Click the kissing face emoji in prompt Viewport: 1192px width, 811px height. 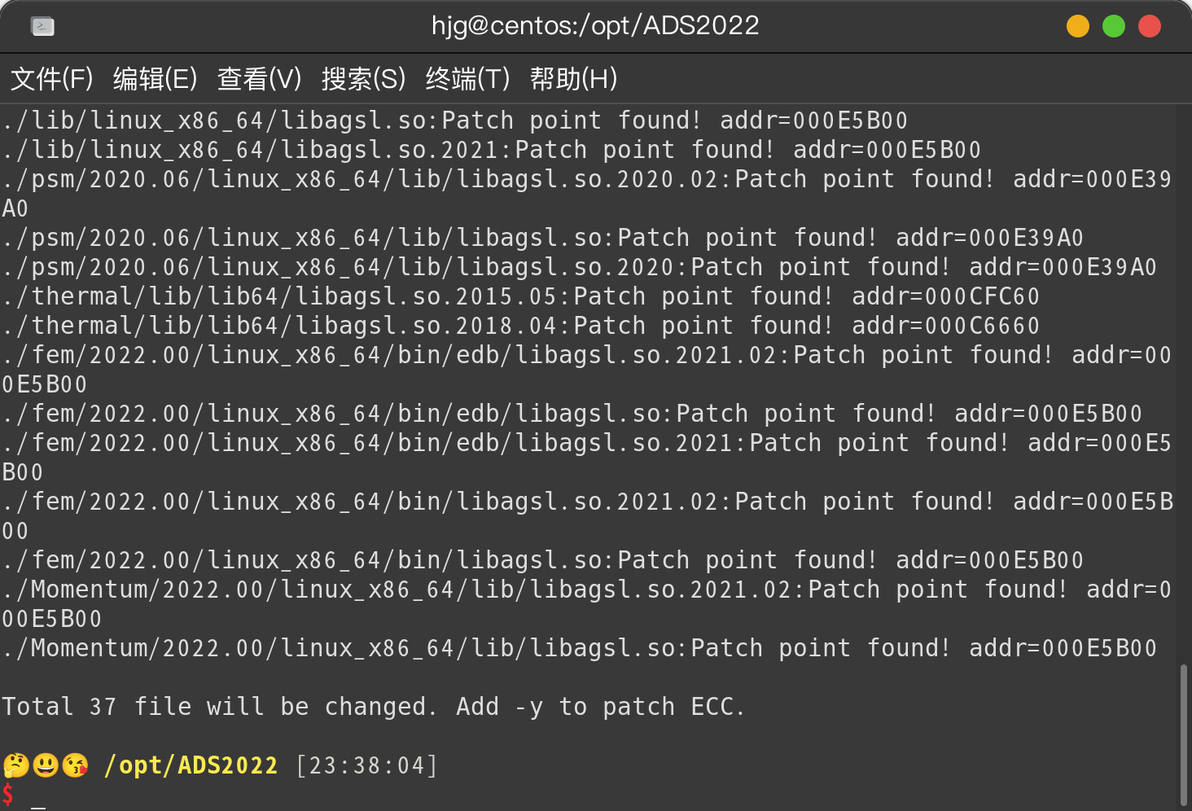tap(74, 765)
